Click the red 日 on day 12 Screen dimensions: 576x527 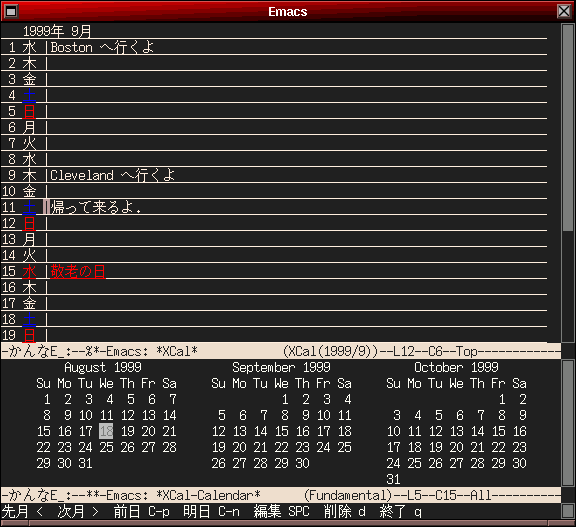click(x=29, y=223)
